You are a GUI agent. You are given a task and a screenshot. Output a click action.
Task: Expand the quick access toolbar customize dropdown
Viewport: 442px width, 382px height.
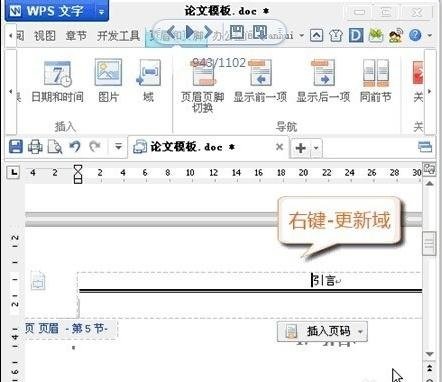118,146
